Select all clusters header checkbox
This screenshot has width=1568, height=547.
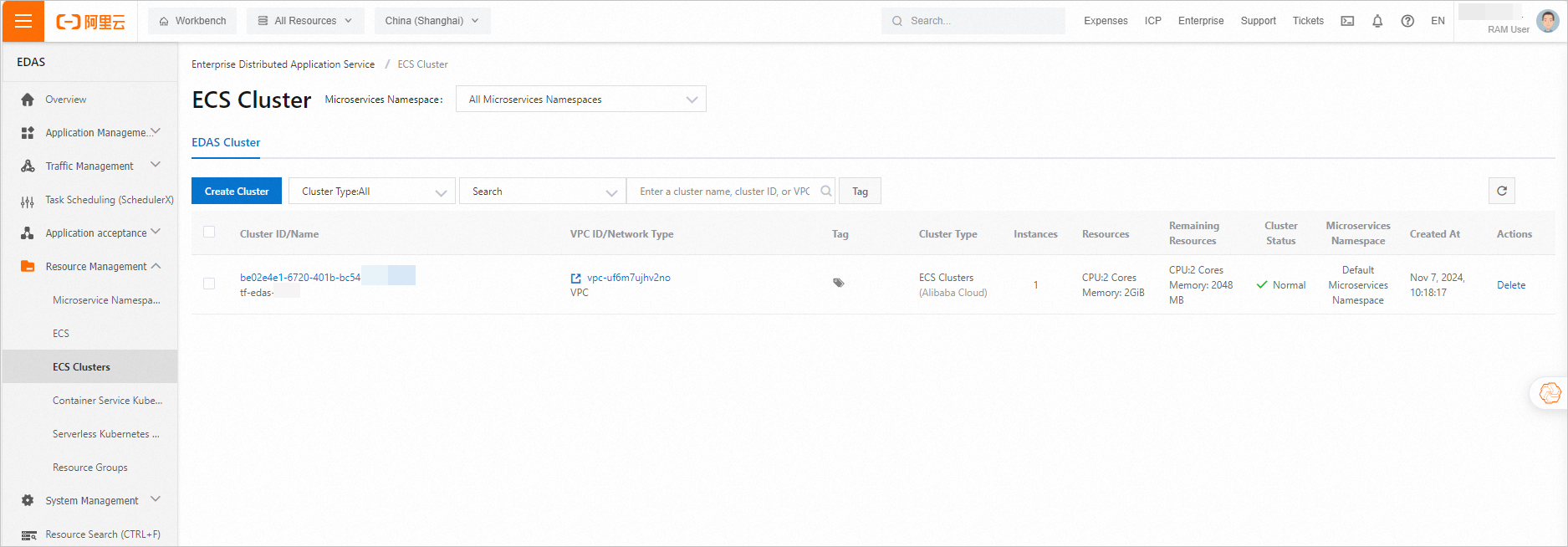coord(209,232)
